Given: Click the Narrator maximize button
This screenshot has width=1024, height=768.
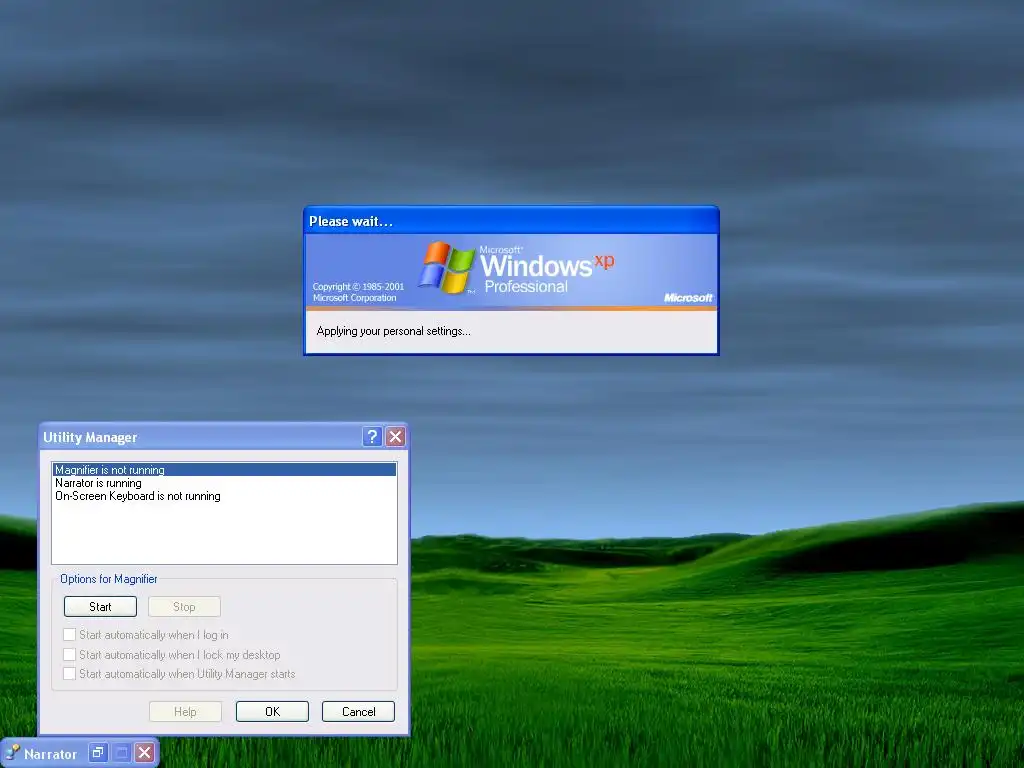Looking at the screenshot, I should tap(121, 752).
